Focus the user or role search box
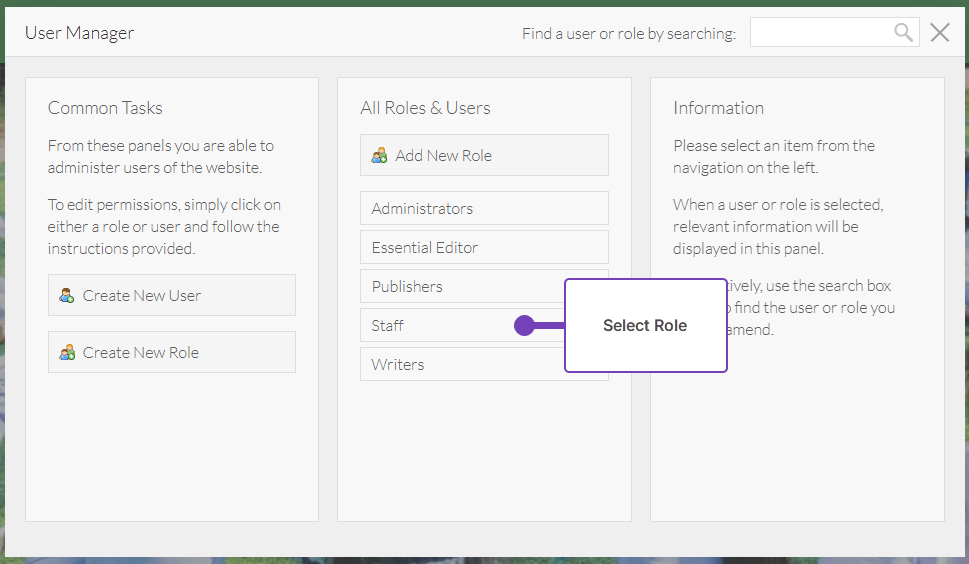Screen dimensions: 969x564 [820, 33]
